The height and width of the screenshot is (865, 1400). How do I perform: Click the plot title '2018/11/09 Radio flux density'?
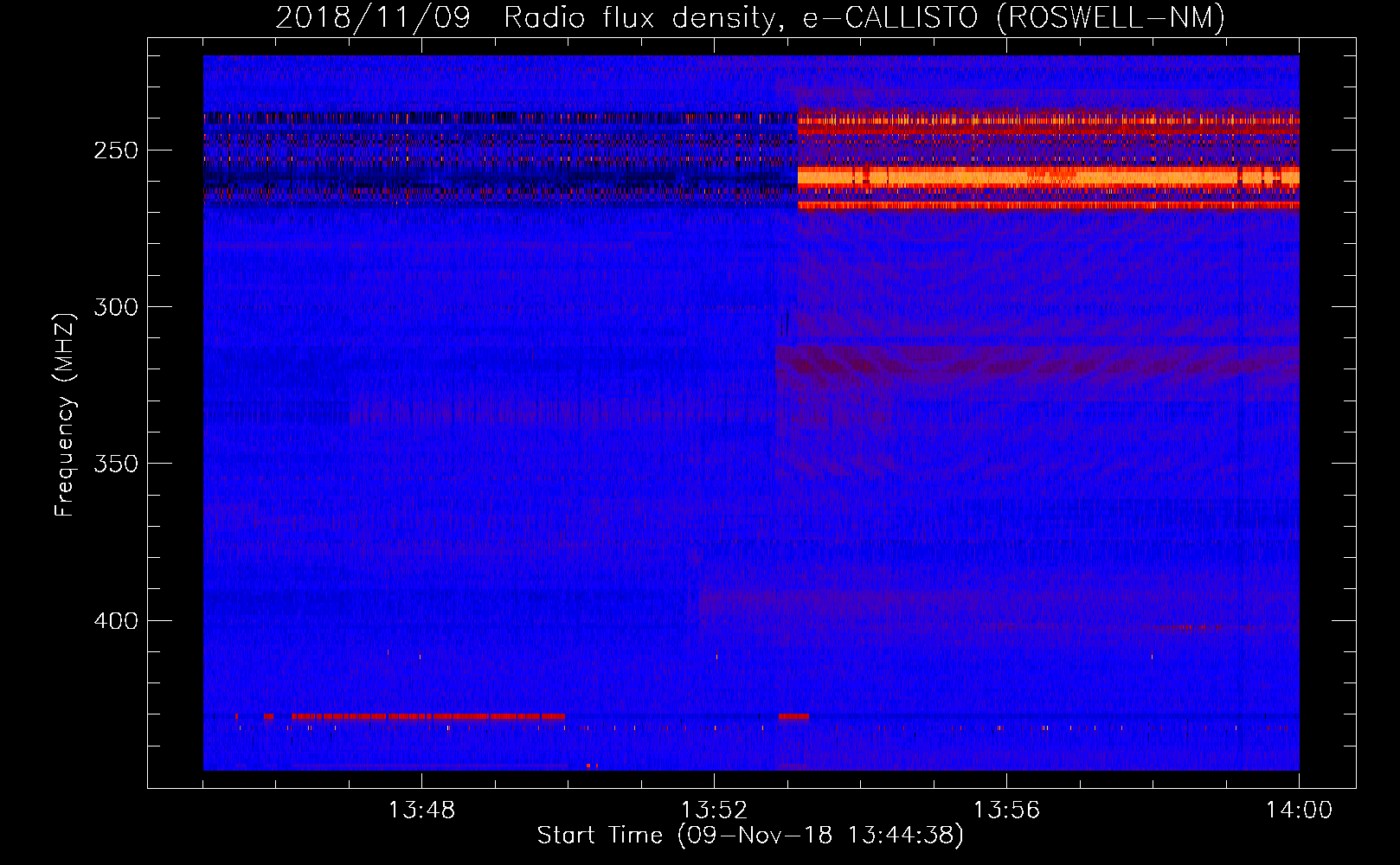tap(749, 17)
